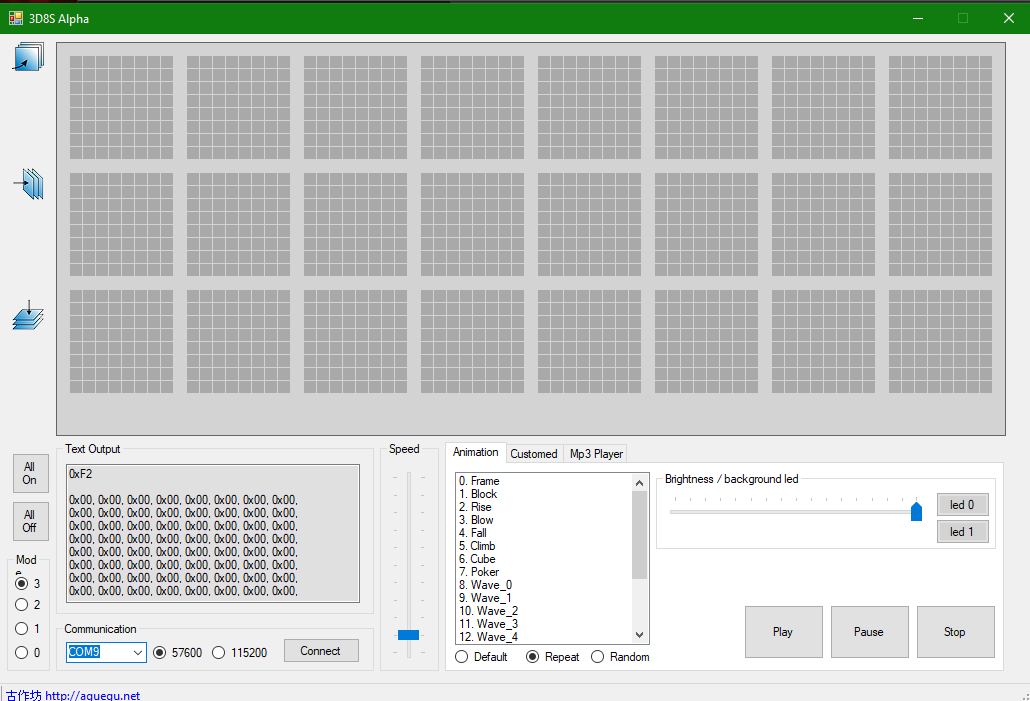Click the Connect button

321,650
